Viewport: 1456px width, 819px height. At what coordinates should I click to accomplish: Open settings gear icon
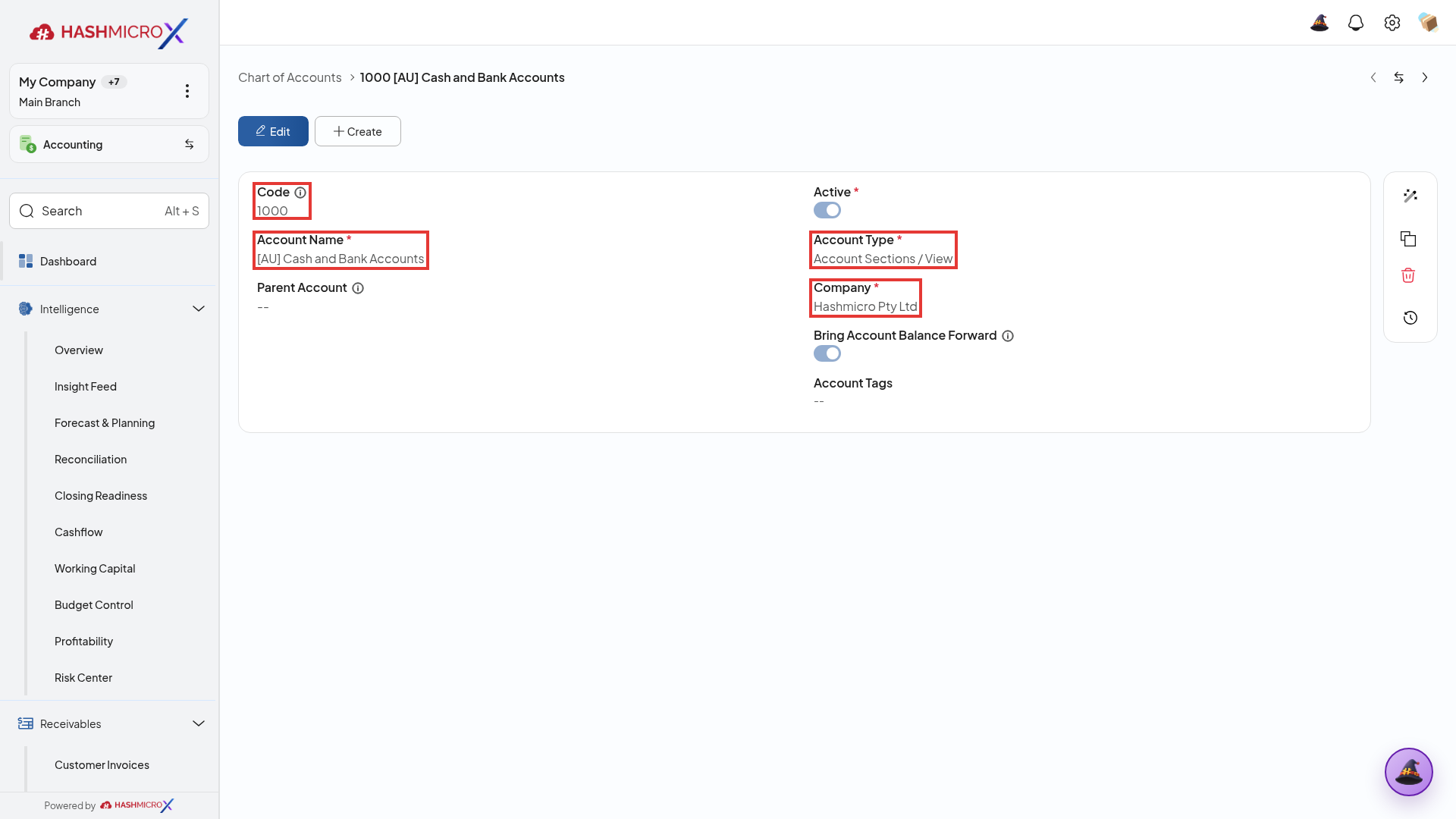(x=1392, y=23)
